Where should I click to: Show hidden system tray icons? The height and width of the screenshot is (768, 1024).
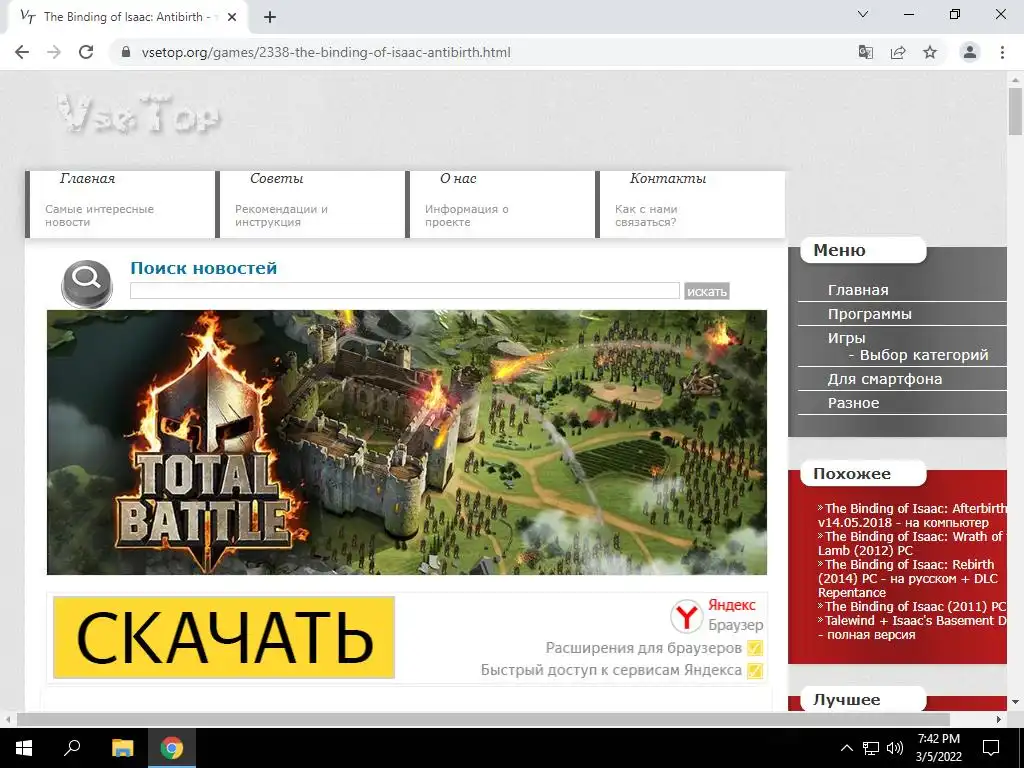pos(846,748)
